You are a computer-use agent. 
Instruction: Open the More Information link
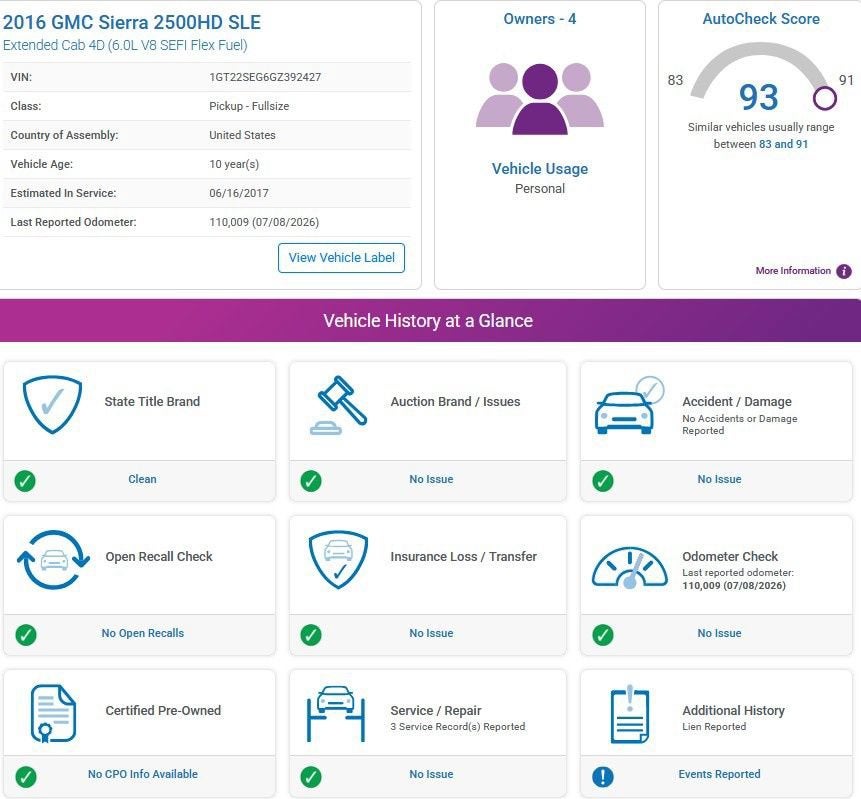coord(793,271)
